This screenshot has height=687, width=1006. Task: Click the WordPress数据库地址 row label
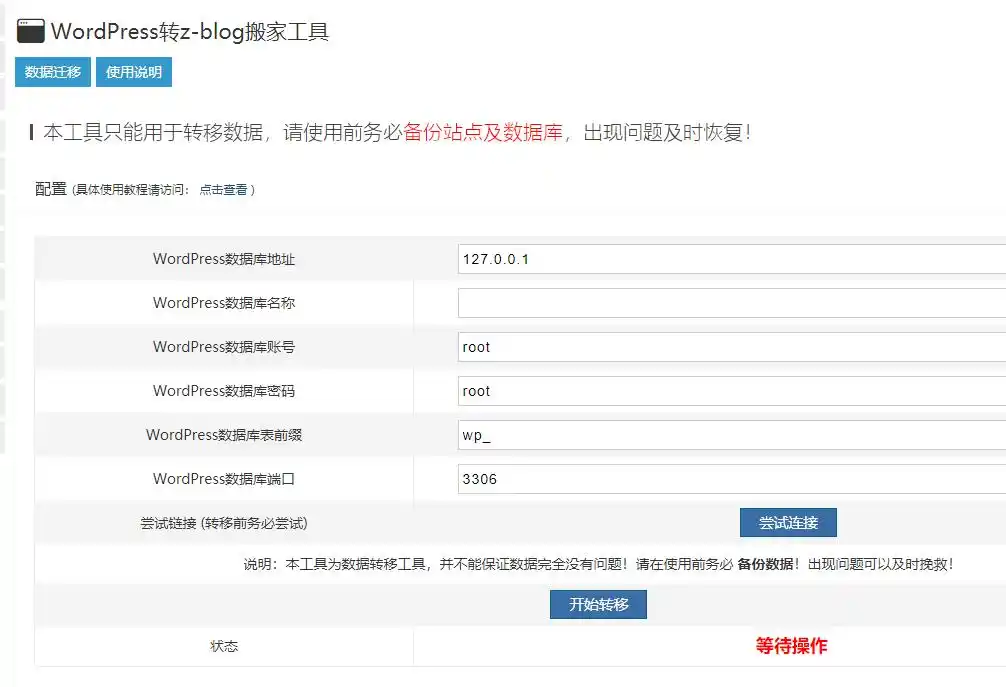pyautogui.click(x=224, y=259)
